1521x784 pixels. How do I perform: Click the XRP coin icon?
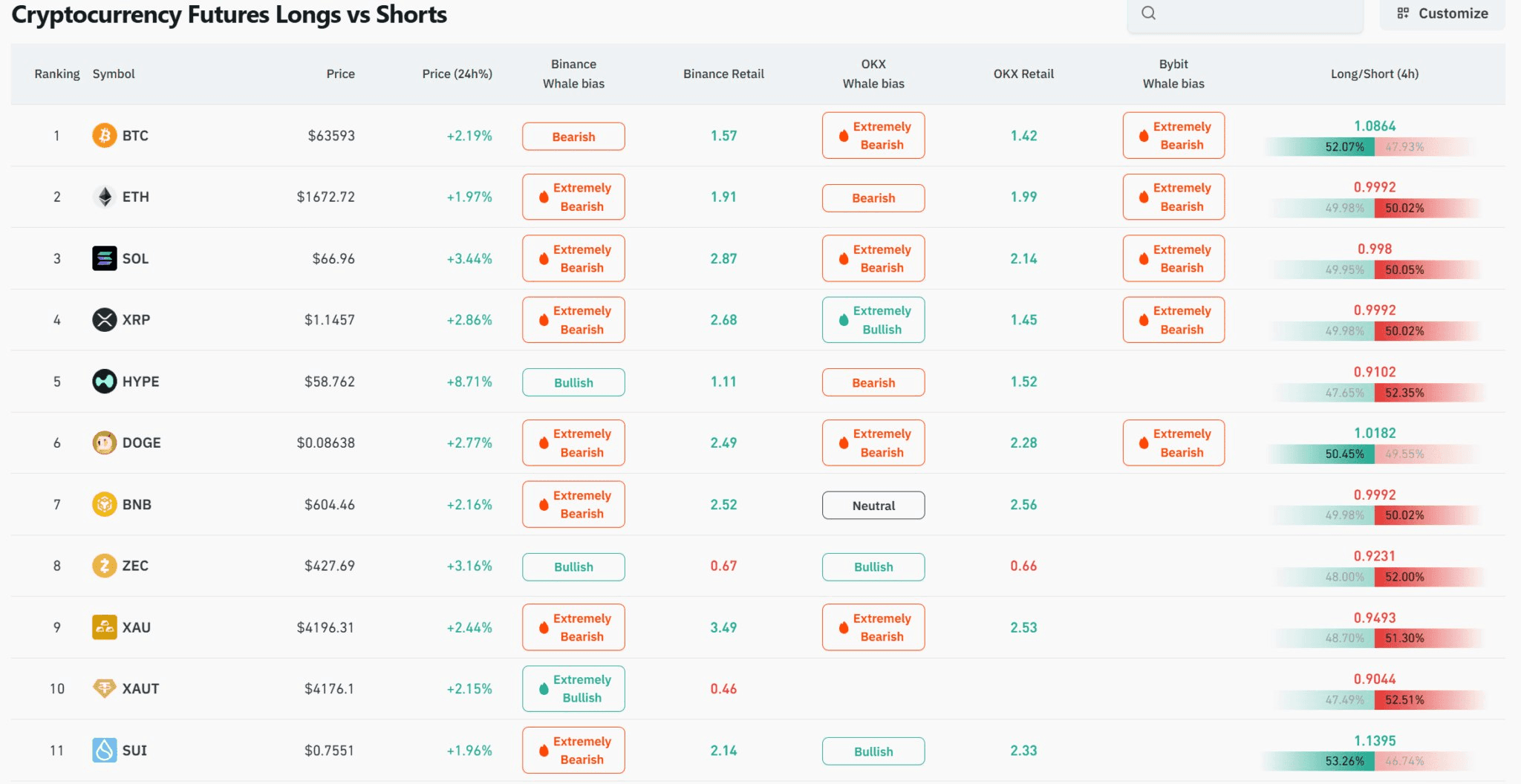pyautogui.click(x=104, y=320)
